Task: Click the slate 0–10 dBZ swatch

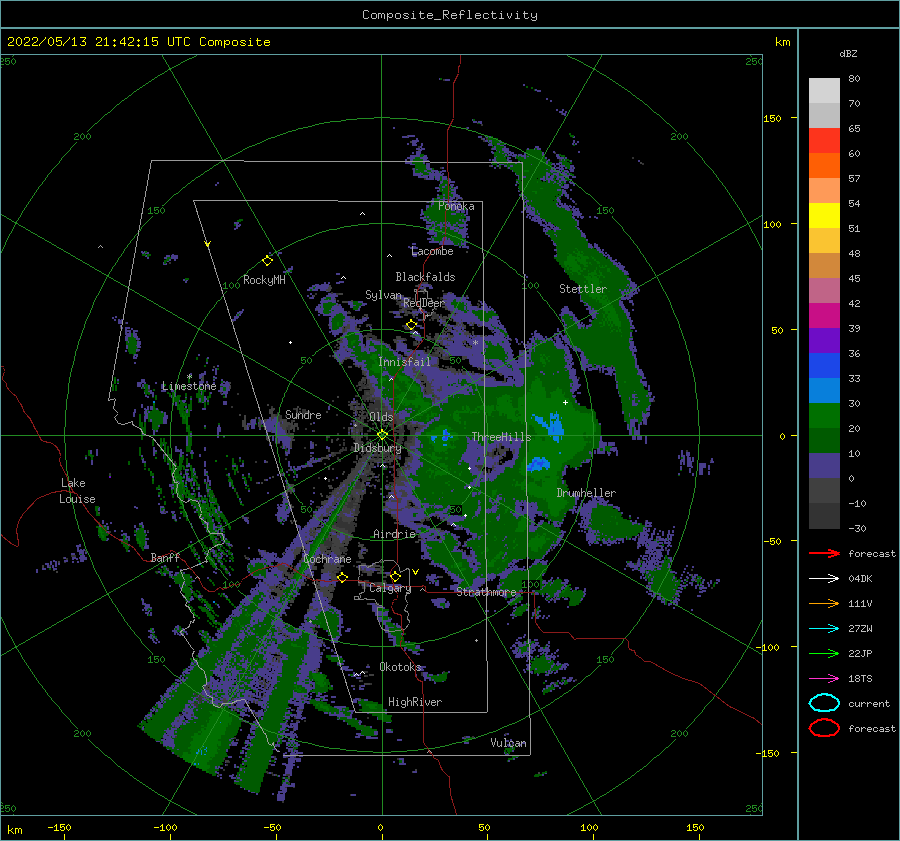Action: pyautogui.click(x=824, y=466)
